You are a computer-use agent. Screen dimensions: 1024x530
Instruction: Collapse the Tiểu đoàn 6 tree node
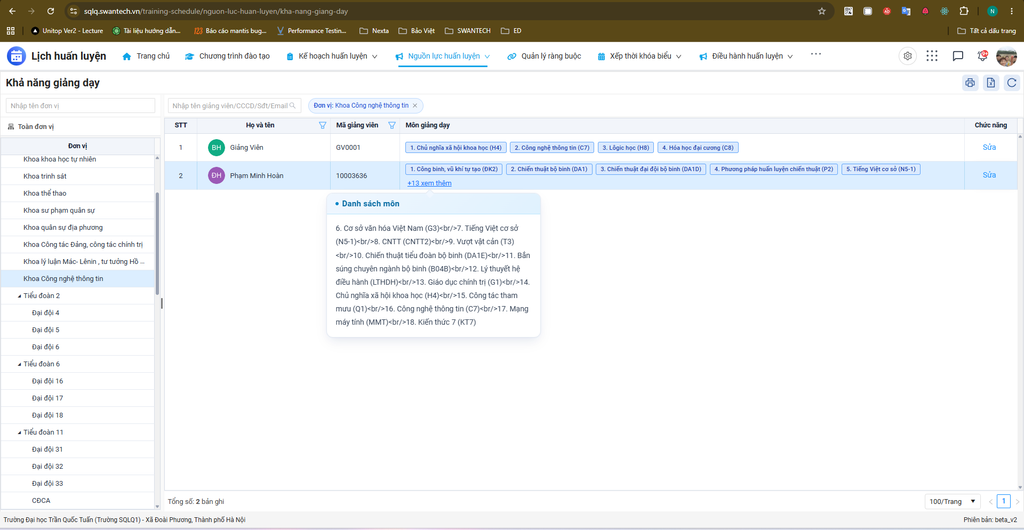[19, 364]
